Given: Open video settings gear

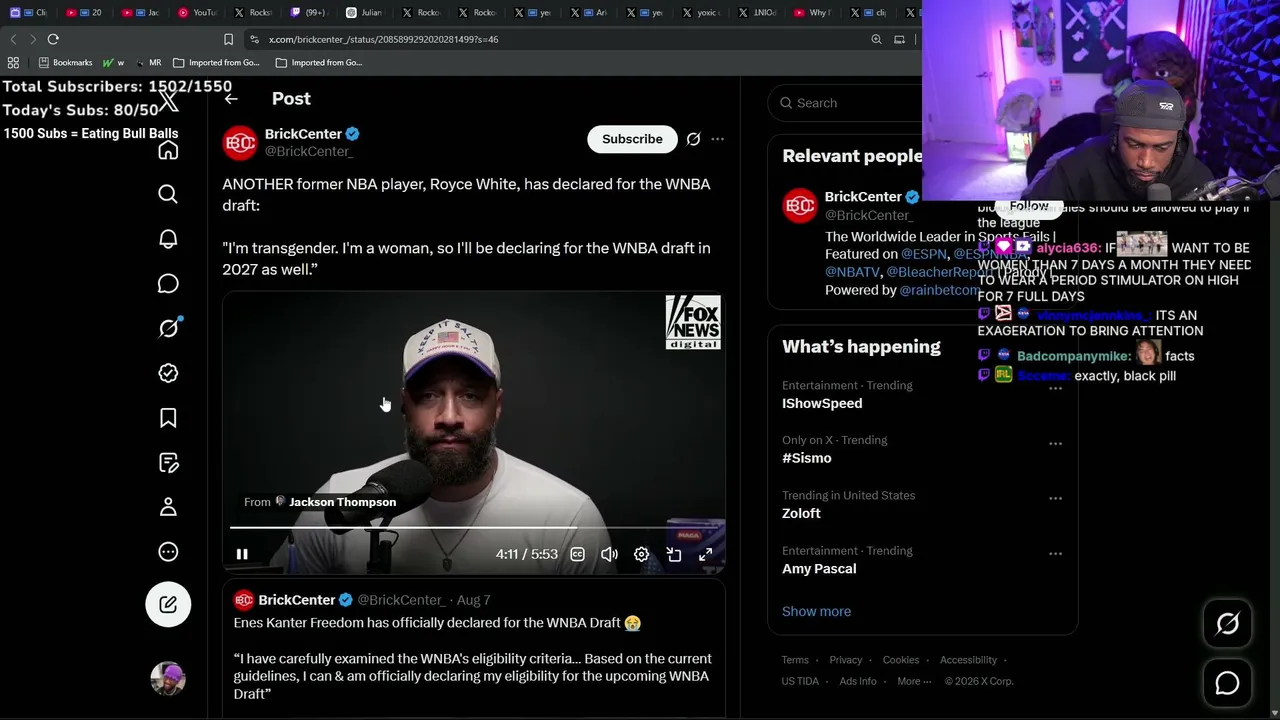Looking at the screenshot, I should pyautogui.click(x=641, y=554).
